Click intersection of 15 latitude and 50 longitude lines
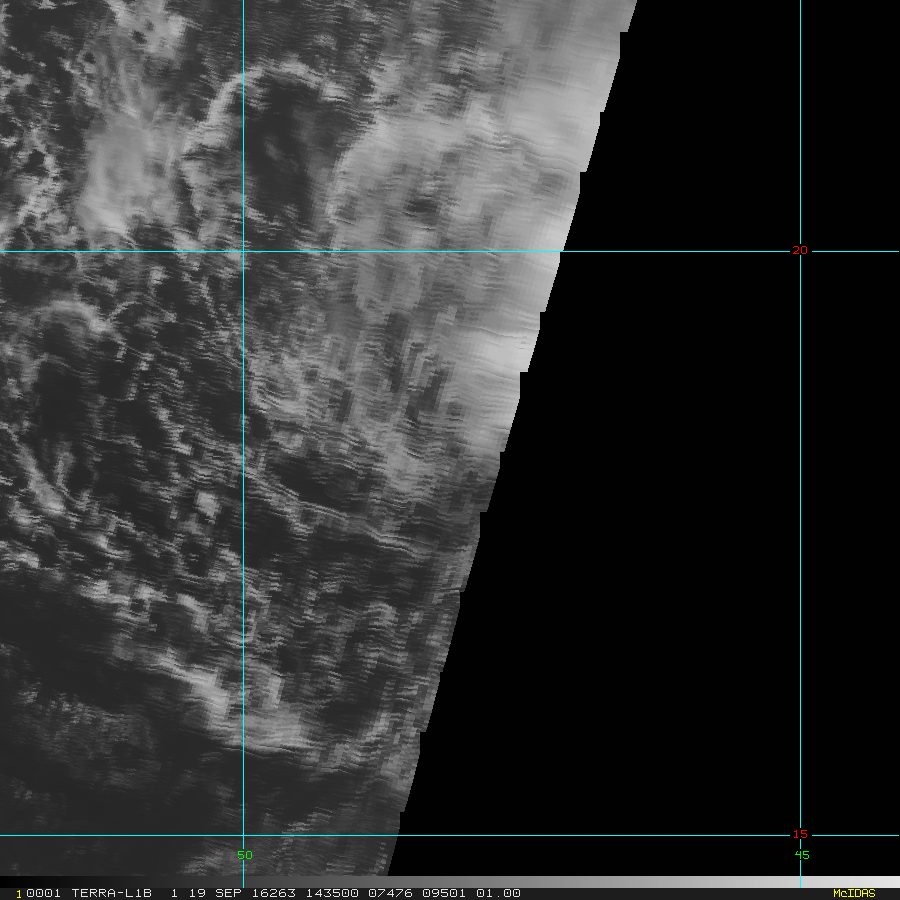Viewport: 900px width, 900px height. point(244,835)
